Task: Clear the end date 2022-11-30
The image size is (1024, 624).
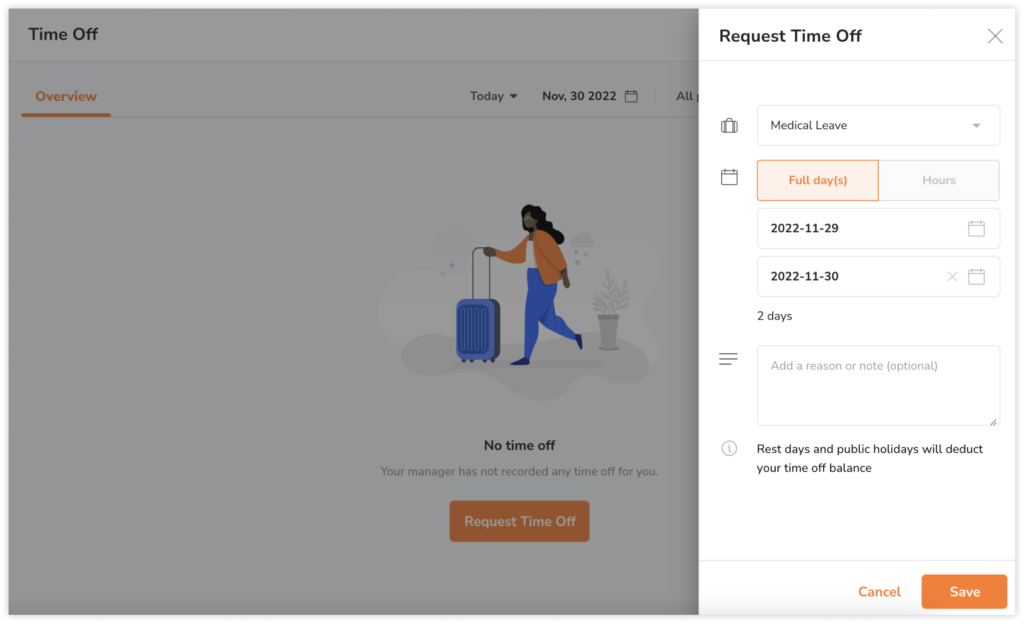Action: [x=952, y=277]
